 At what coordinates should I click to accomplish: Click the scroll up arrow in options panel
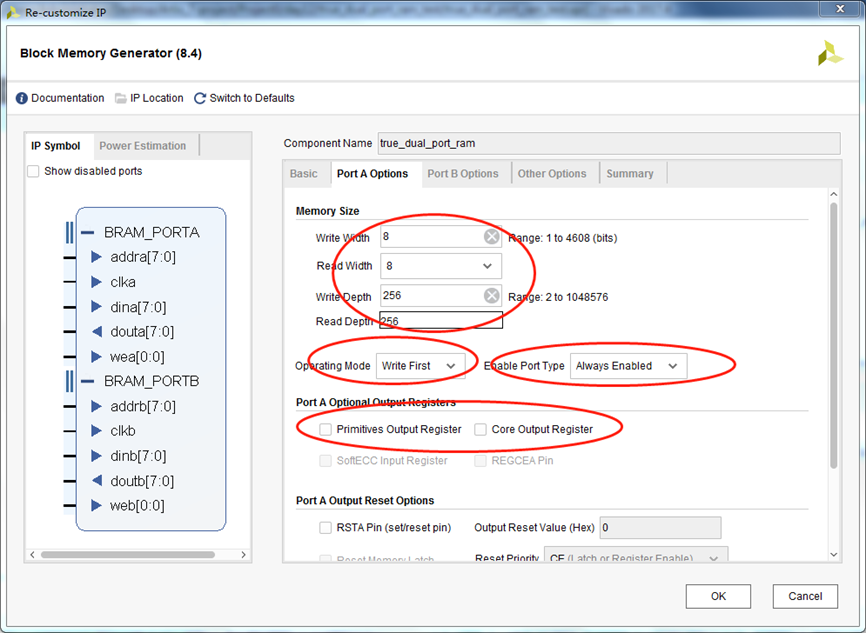click(833, 194)
